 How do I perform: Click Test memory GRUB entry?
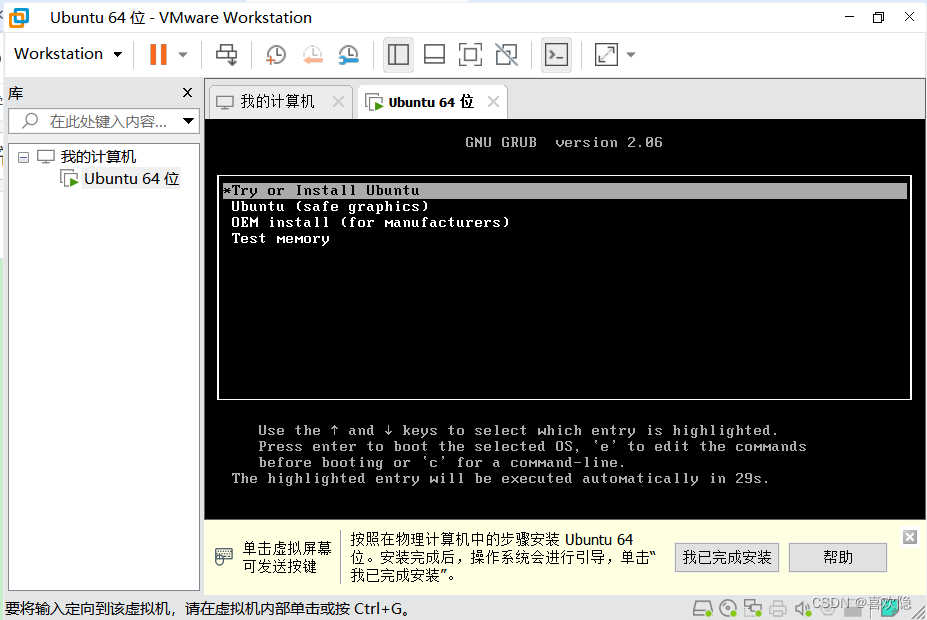tap(280, 238)
